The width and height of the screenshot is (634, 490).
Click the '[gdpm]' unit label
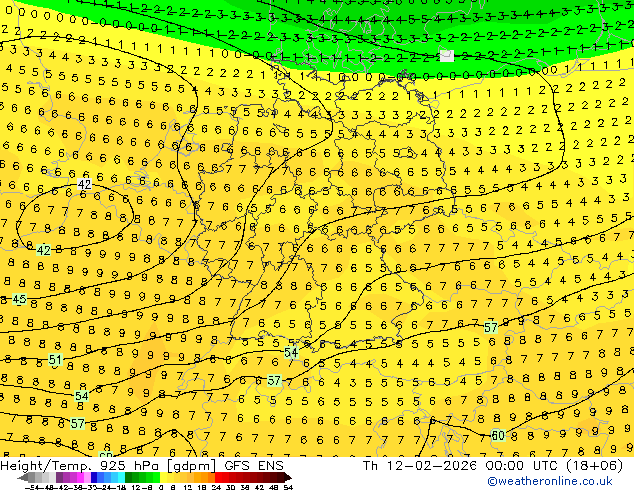192,466
